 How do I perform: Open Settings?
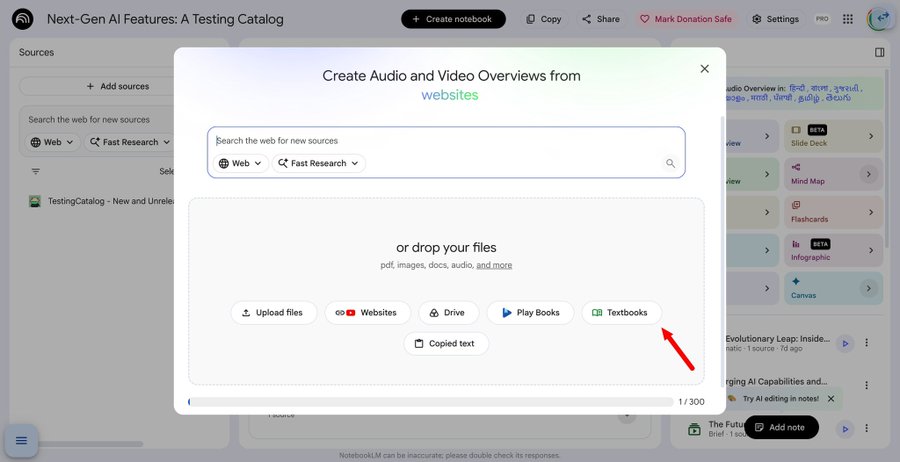point(775,19)
